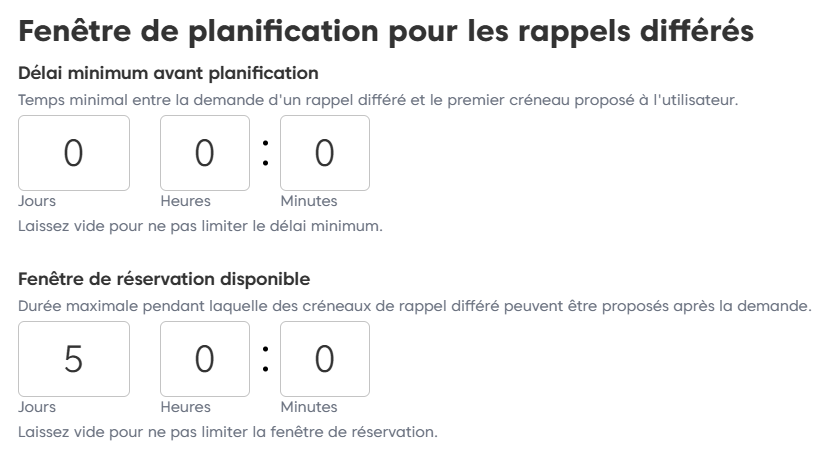
Task: Click the page title about rappels différés
Action: pyautogui.click(x=385, y=30)
